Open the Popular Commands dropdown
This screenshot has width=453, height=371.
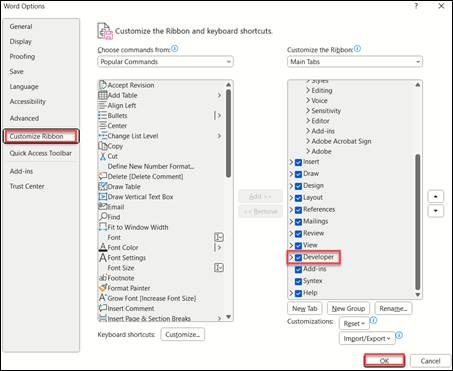tap(165, 62)
